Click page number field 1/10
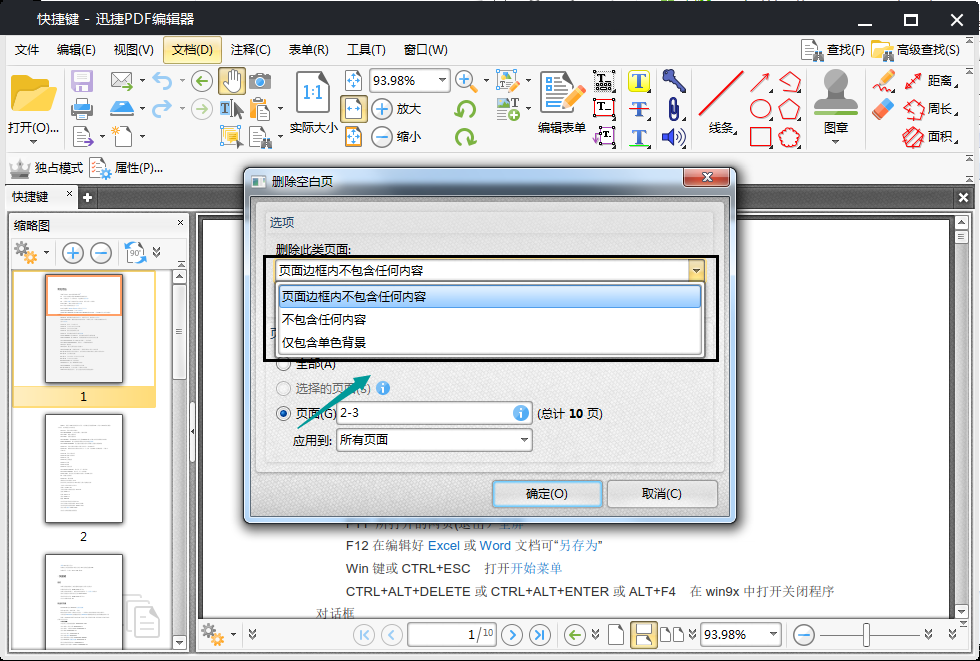980x661 pixels. 452,635
